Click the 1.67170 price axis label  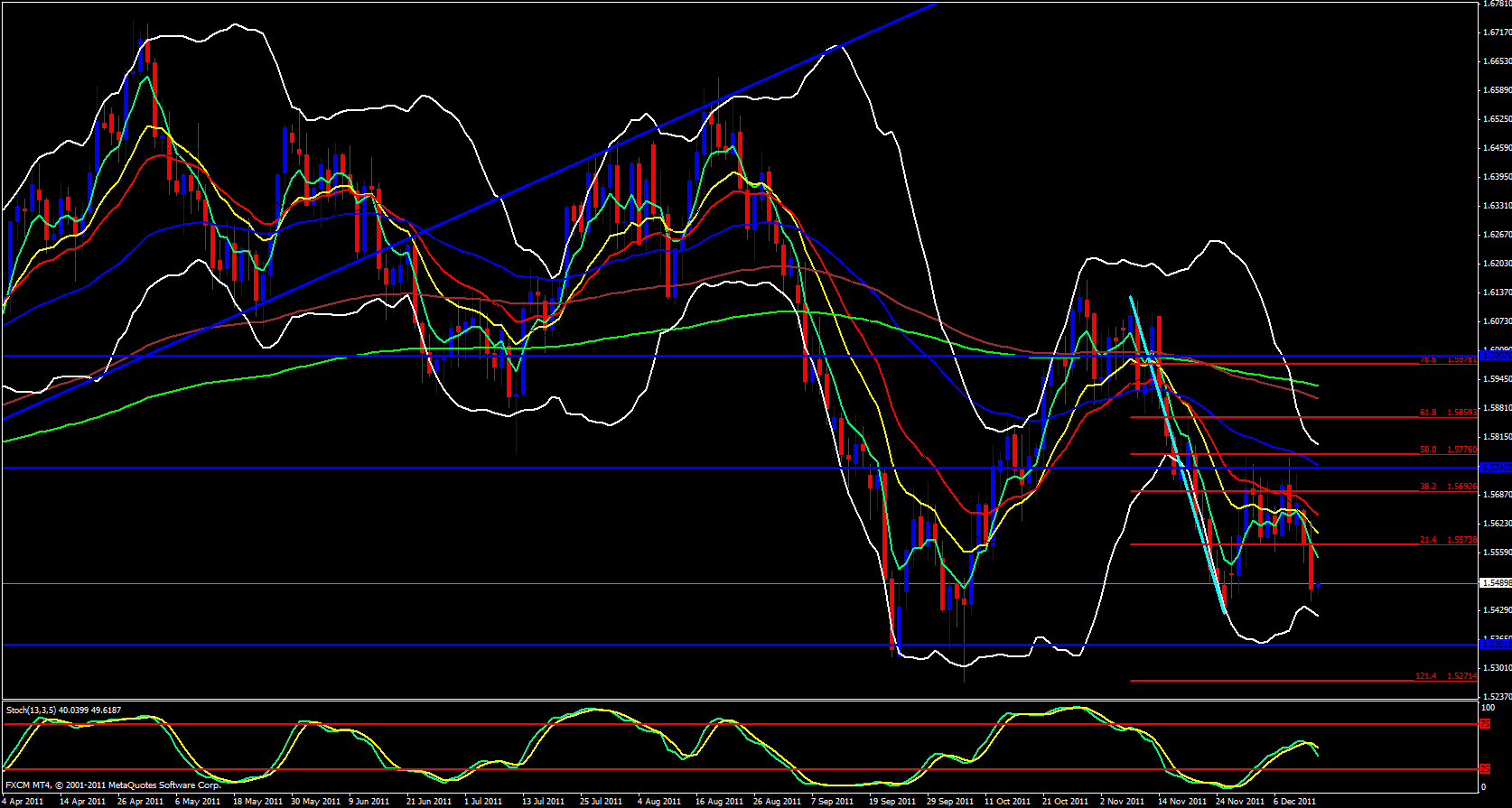pos(1497,33)
